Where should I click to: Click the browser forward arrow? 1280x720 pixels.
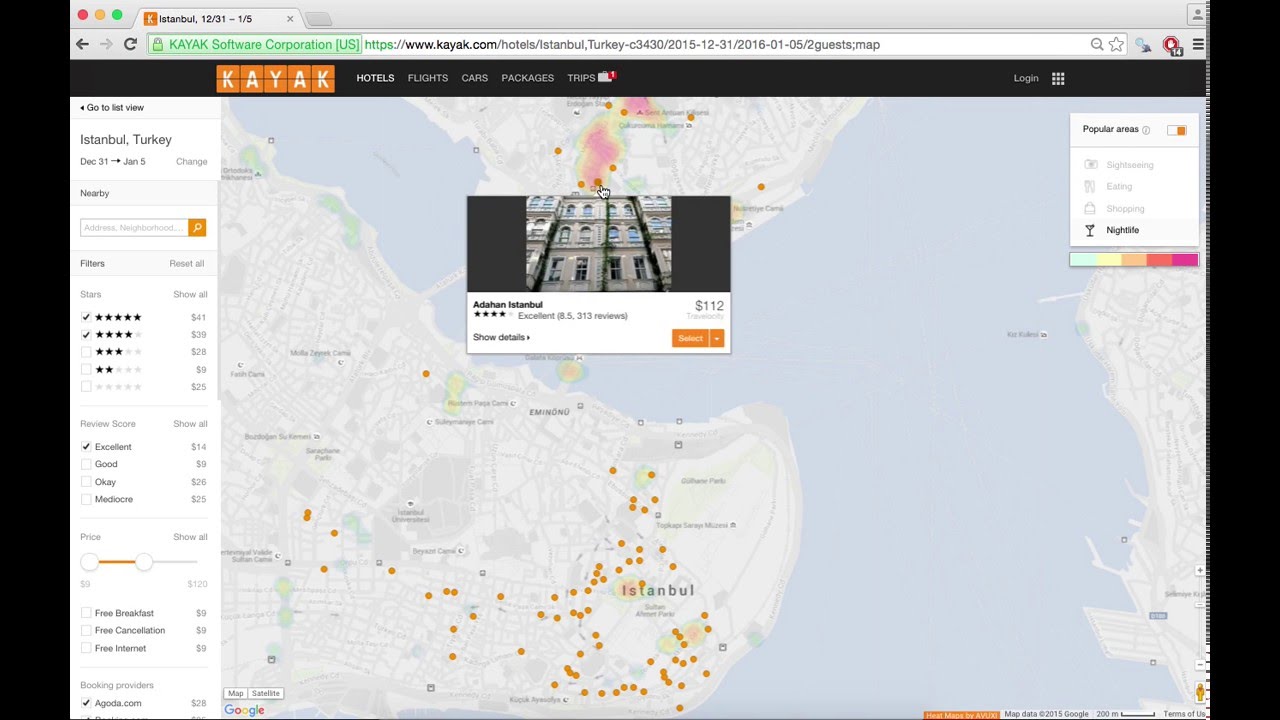pyautogui.click(x=106, y=44)
